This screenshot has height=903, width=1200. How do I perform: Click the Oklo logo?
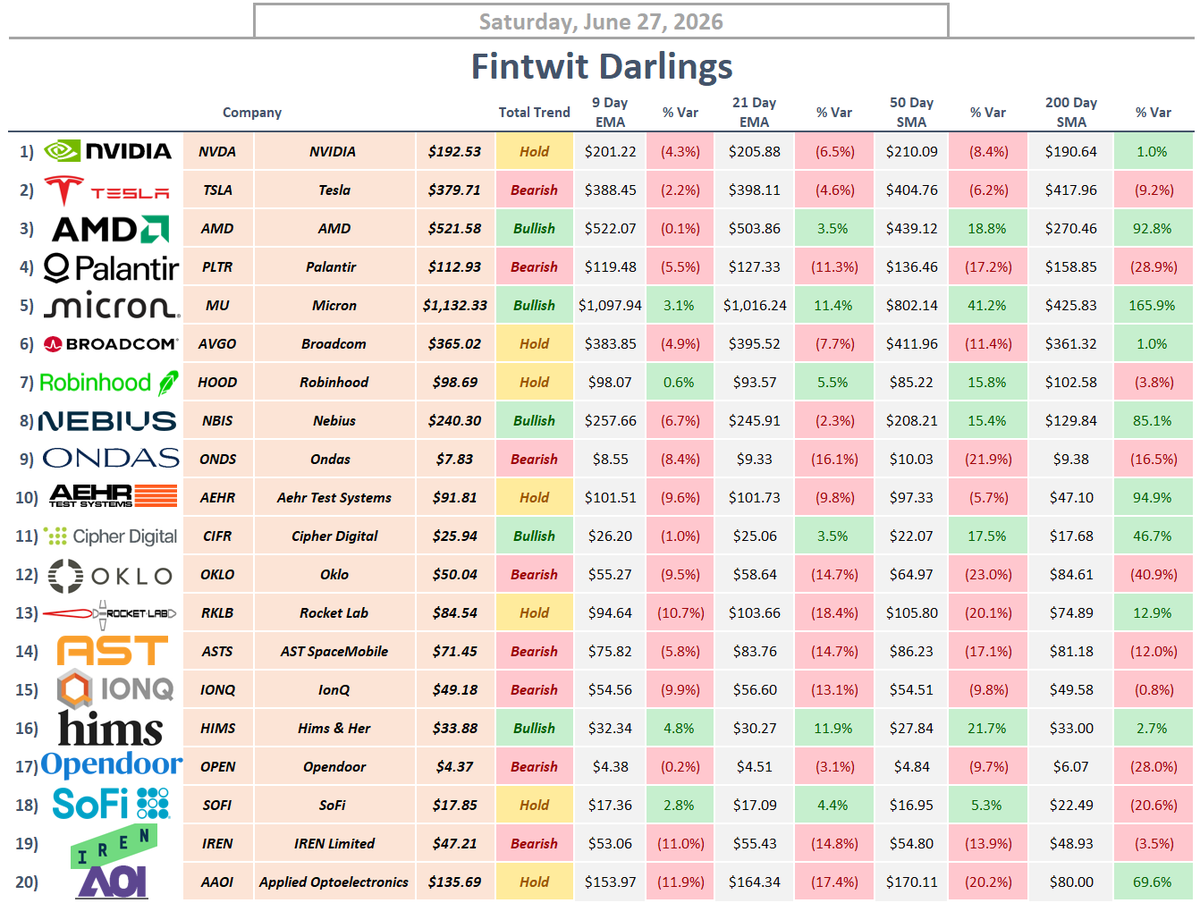pos(111,574)
